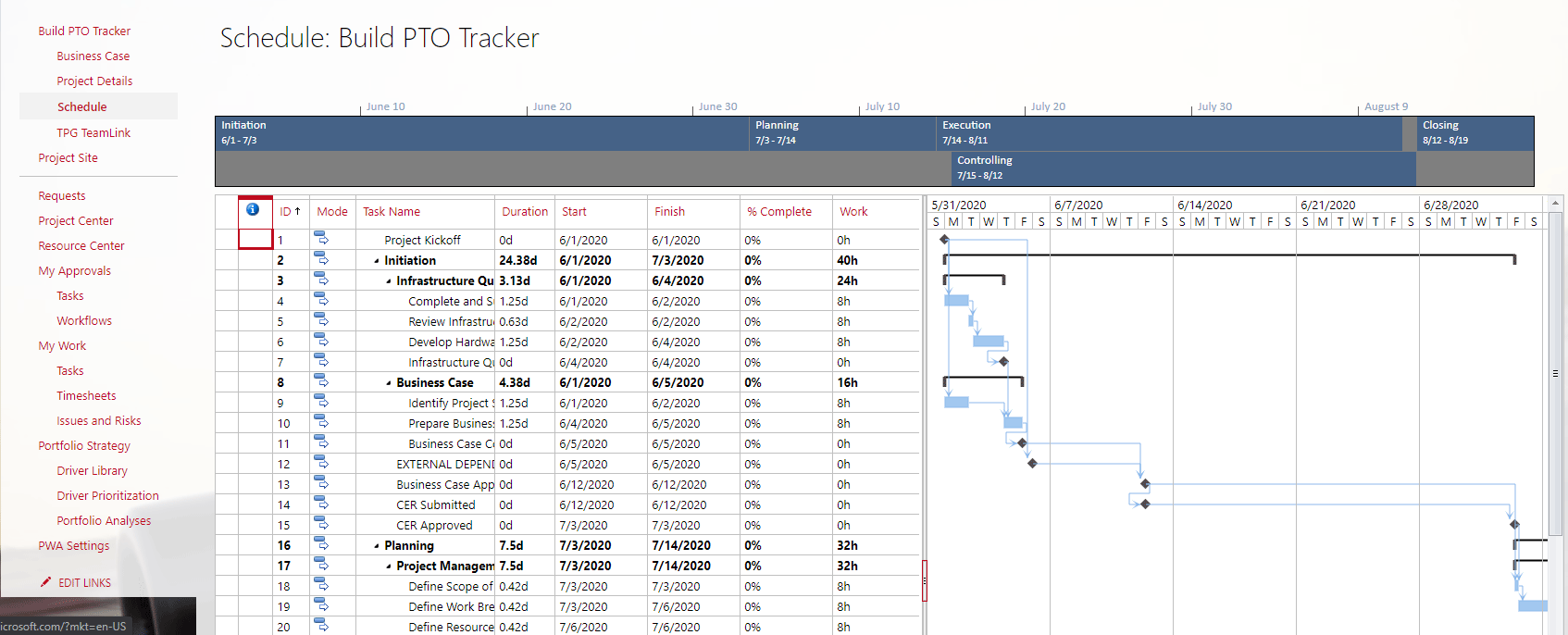Image resolution: width=1568 pixels, height=635 pixels.
Task: Collapse the Business Case summary task
Action: click(389, 383)
